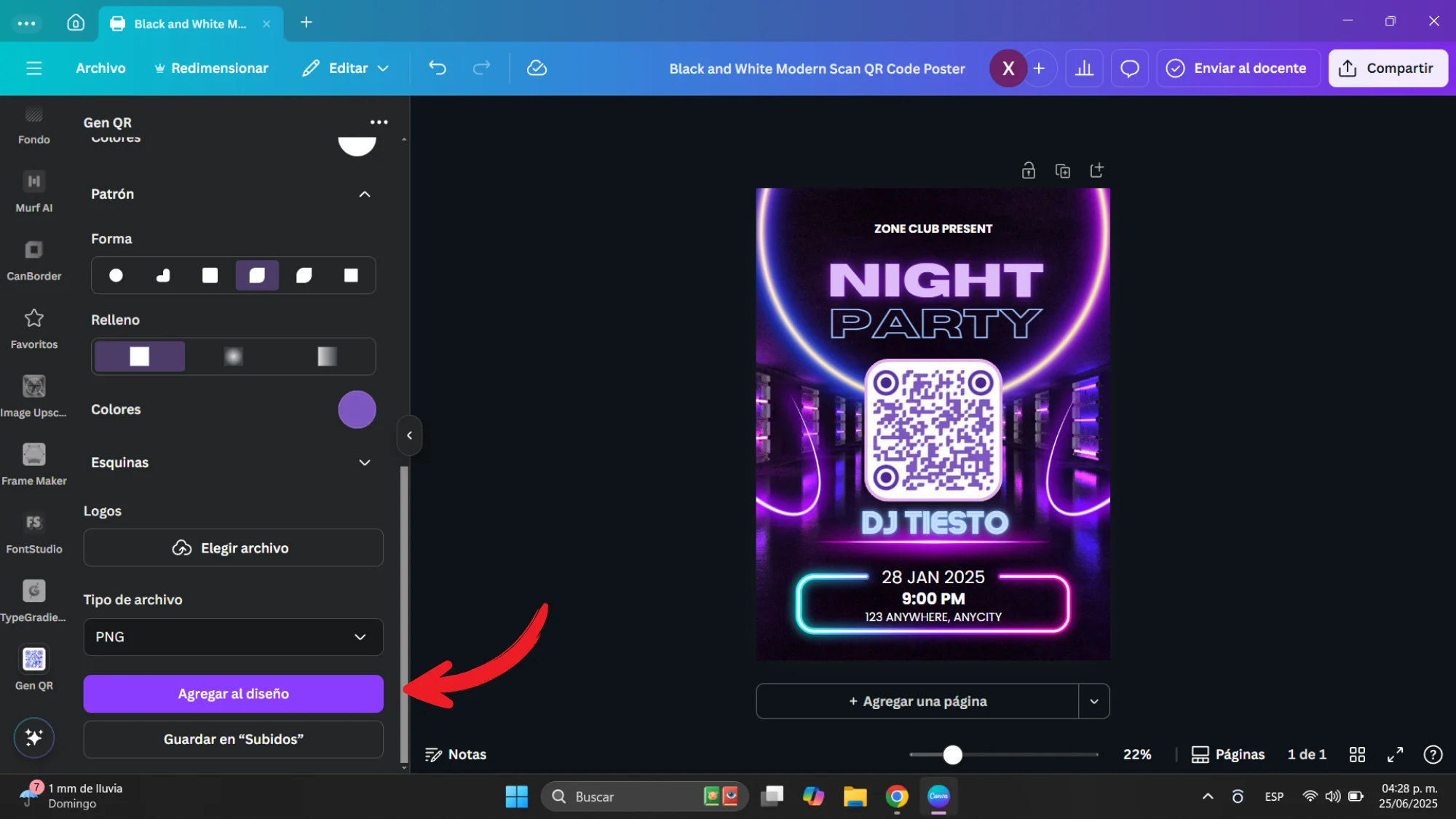Screen dimensions: 1456x819
Task: Go to Canva home icon
Action: click(x=76, y=23)
